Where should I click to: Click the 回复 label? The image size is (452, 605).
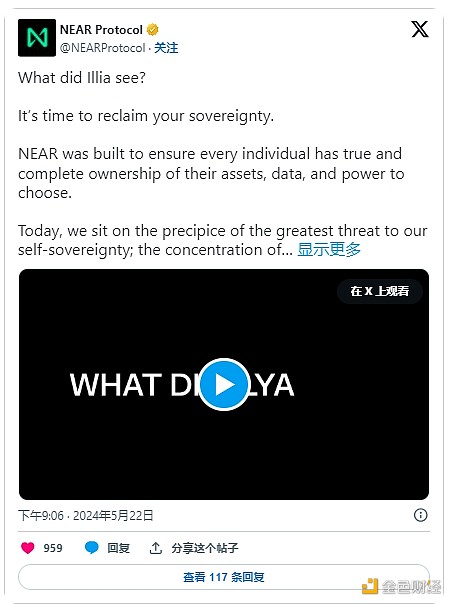pyautogui.click(x=118, y=548)
